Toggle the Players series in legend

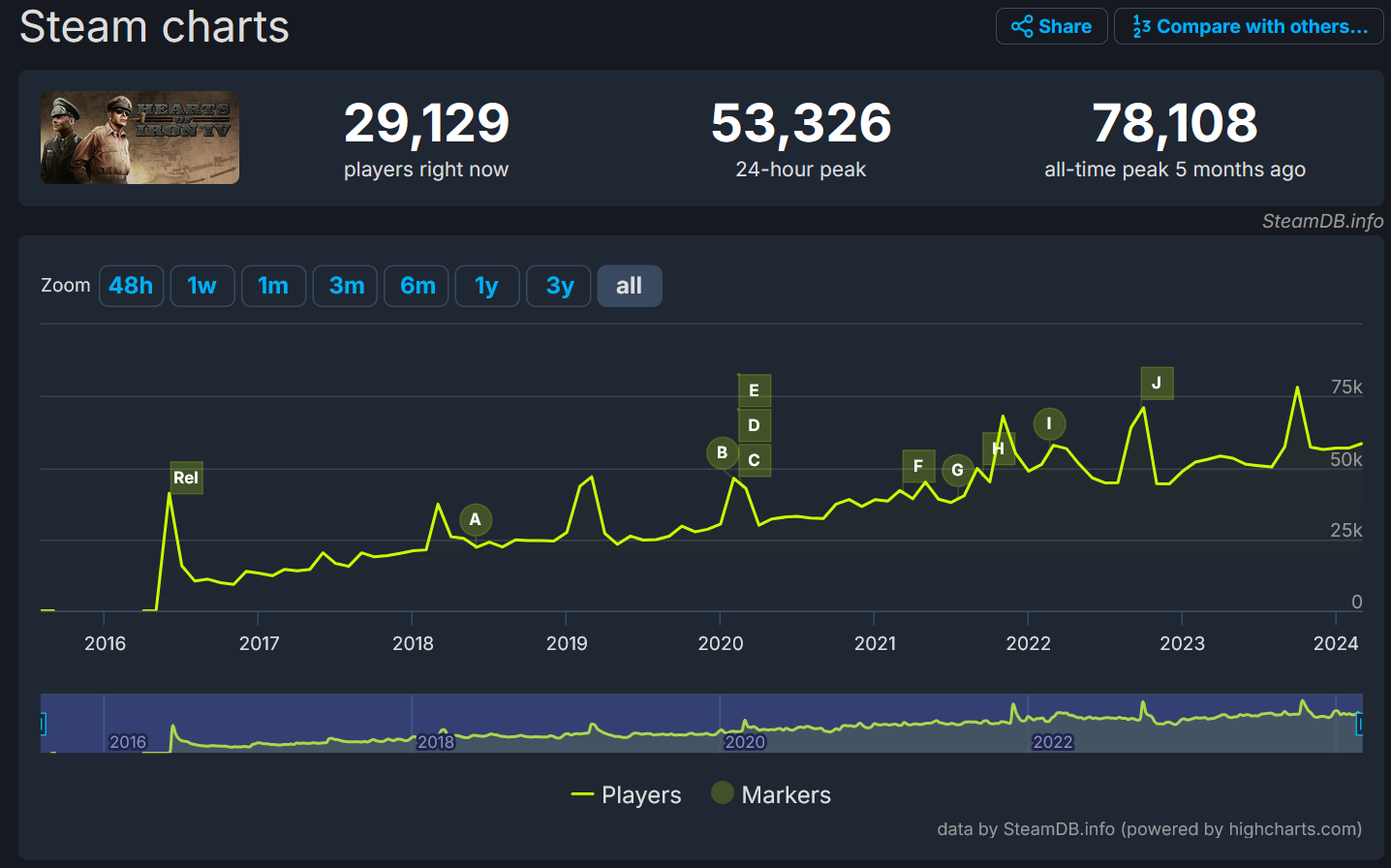pyautogui.click(x=627, y=795)
